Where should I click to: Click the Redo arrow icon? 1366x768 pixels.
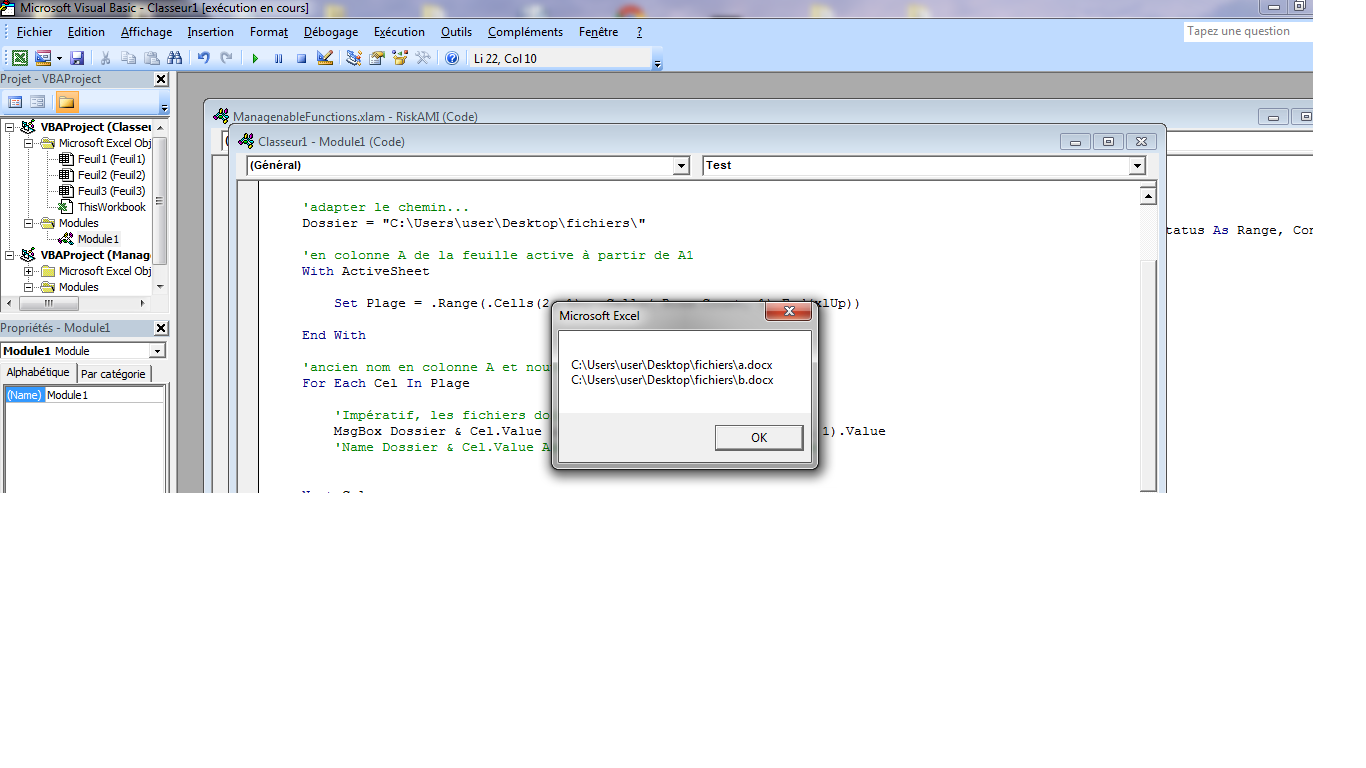pyautogui.click(x=226, y=58)
